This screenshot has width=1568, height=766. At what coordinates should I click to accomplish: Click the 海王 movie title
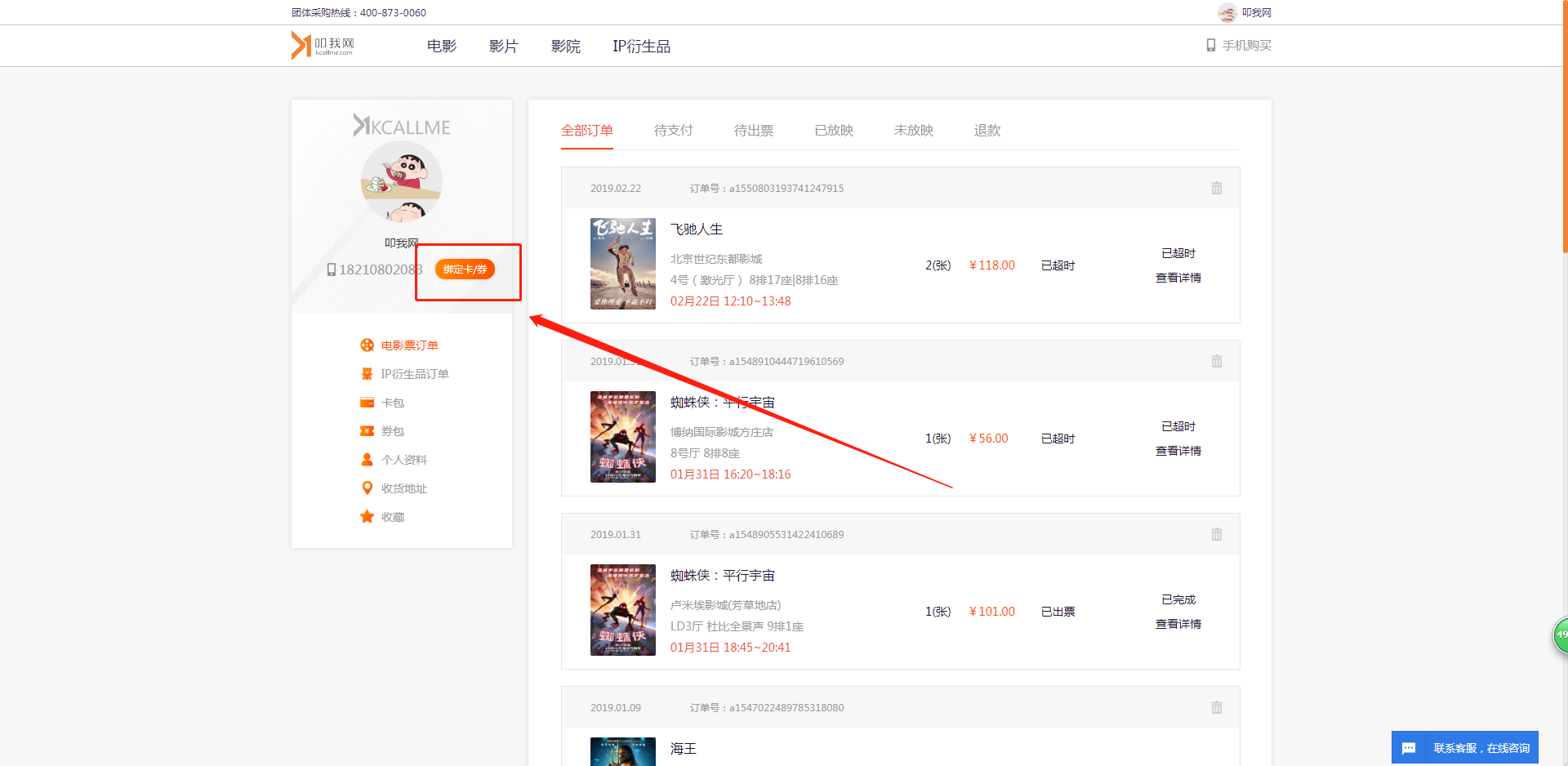point(684,749)
